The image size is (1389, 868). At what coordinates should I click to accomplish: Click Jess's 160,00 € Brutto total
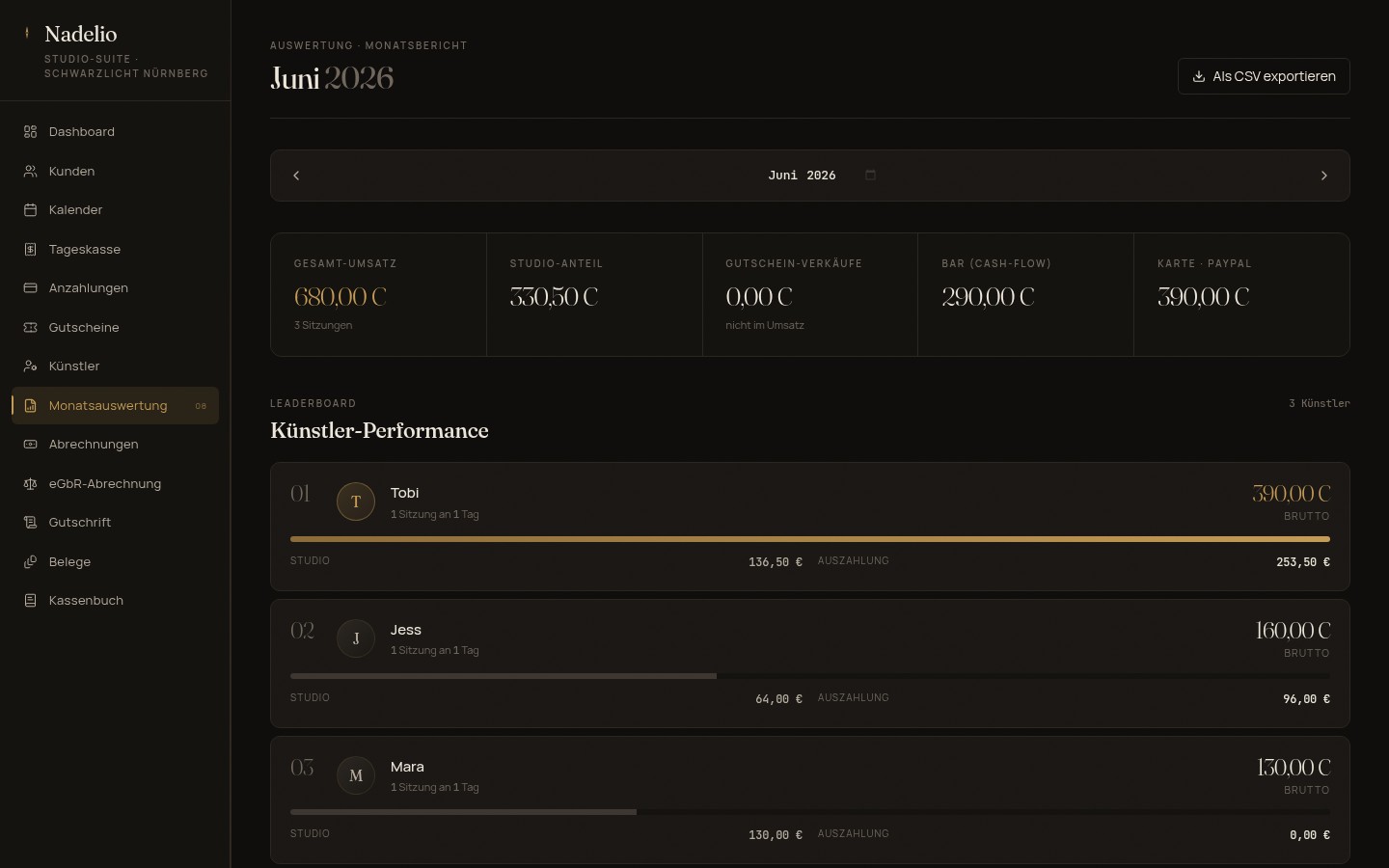tap(1294, 631)
